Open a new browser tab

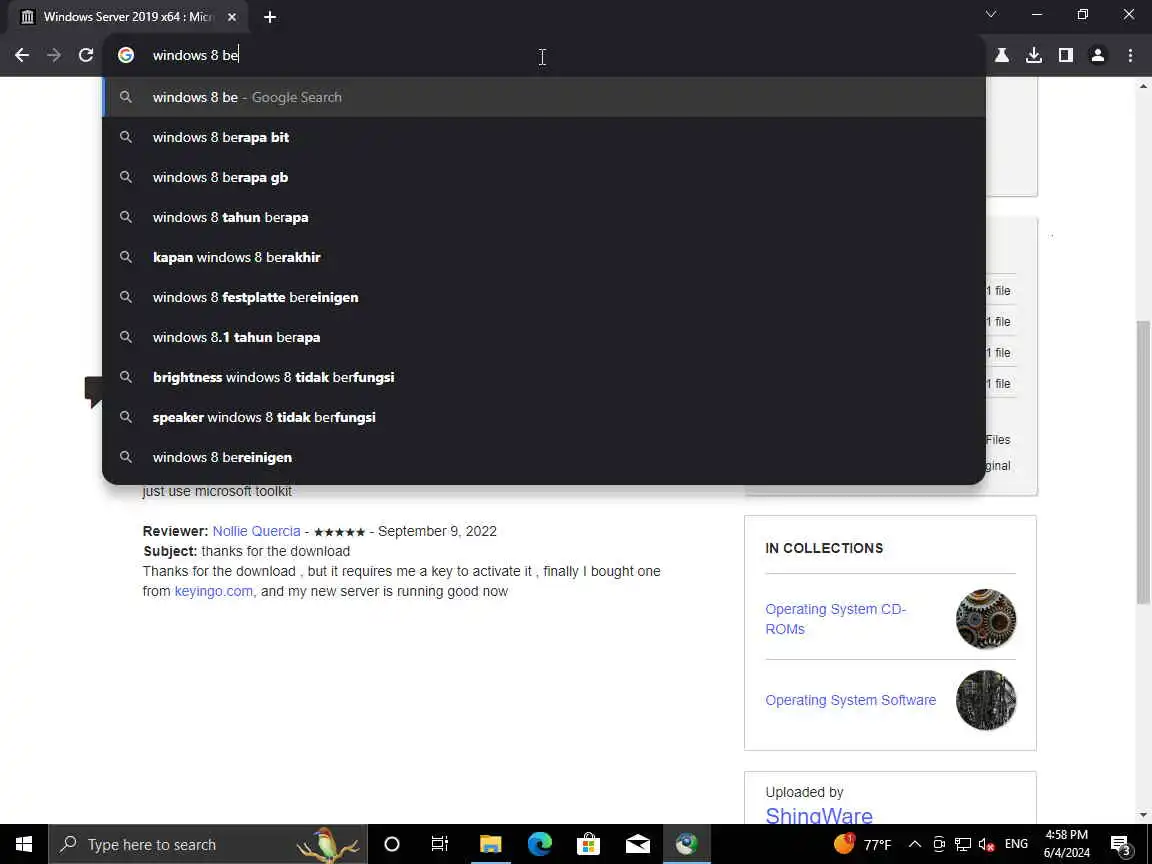(270, 17)
